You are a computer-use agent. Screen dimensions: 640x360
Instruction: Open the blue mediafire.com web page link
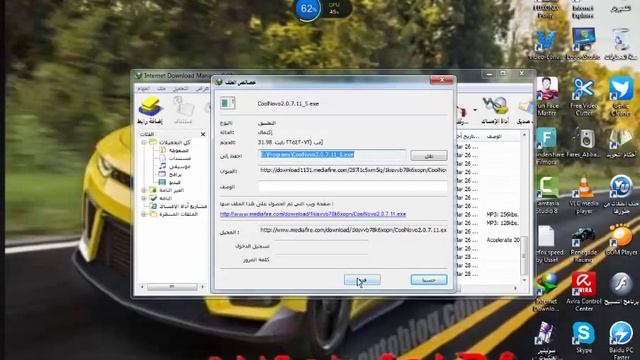313,214
